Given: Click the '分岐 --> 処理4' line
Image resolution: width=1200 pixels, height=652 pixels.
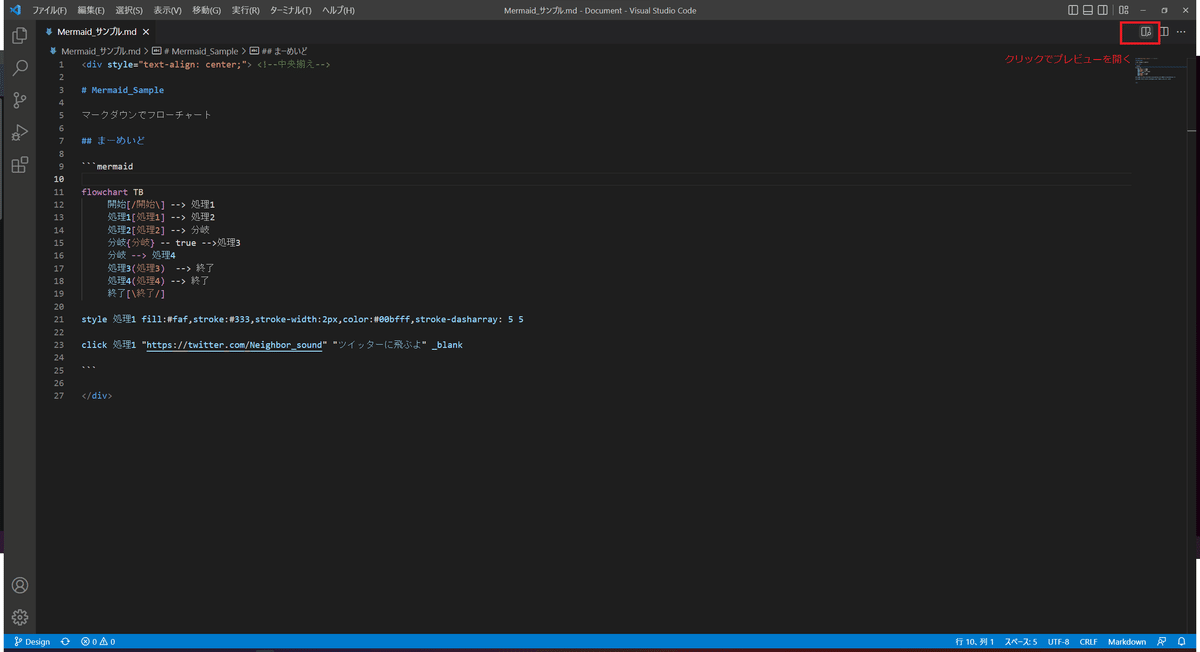Looking at the screenshot, I should point(141,256).
